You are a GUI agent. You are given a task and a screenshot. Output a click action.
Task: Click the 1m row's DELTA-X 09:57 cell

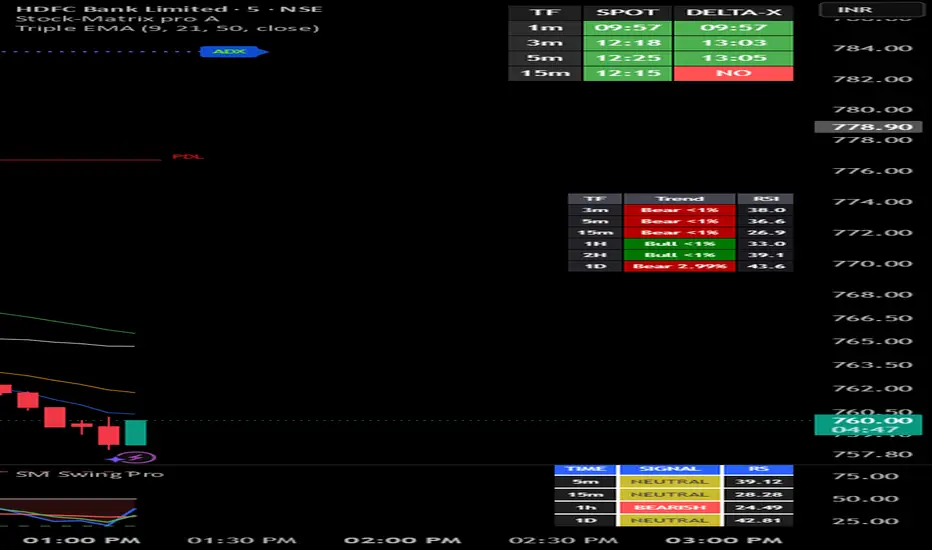[733, 27]
